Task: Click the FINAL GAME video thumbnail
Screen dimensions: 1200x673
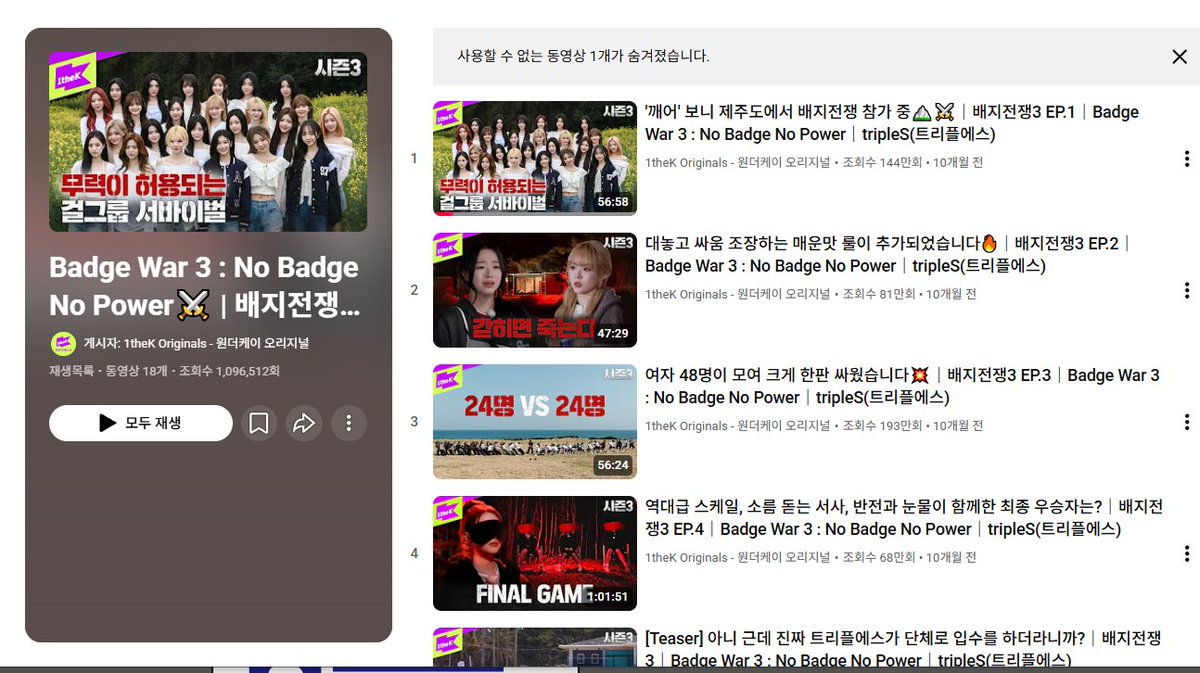Action: pos(534,553)
